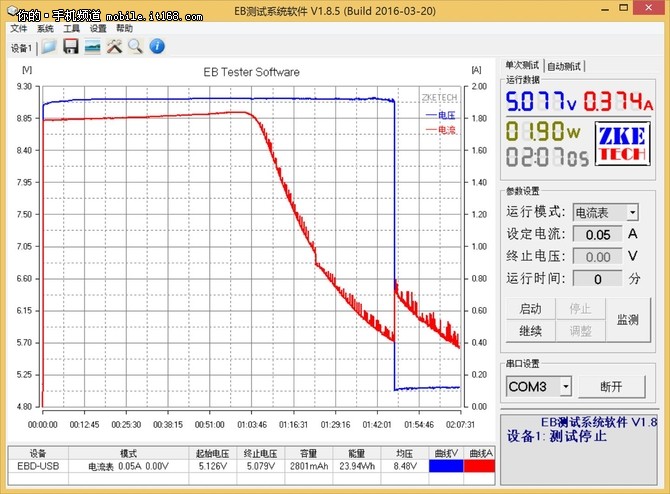Click the 监测 monitor button
This screenshot has width=670, height=494.
coord(628,320)
